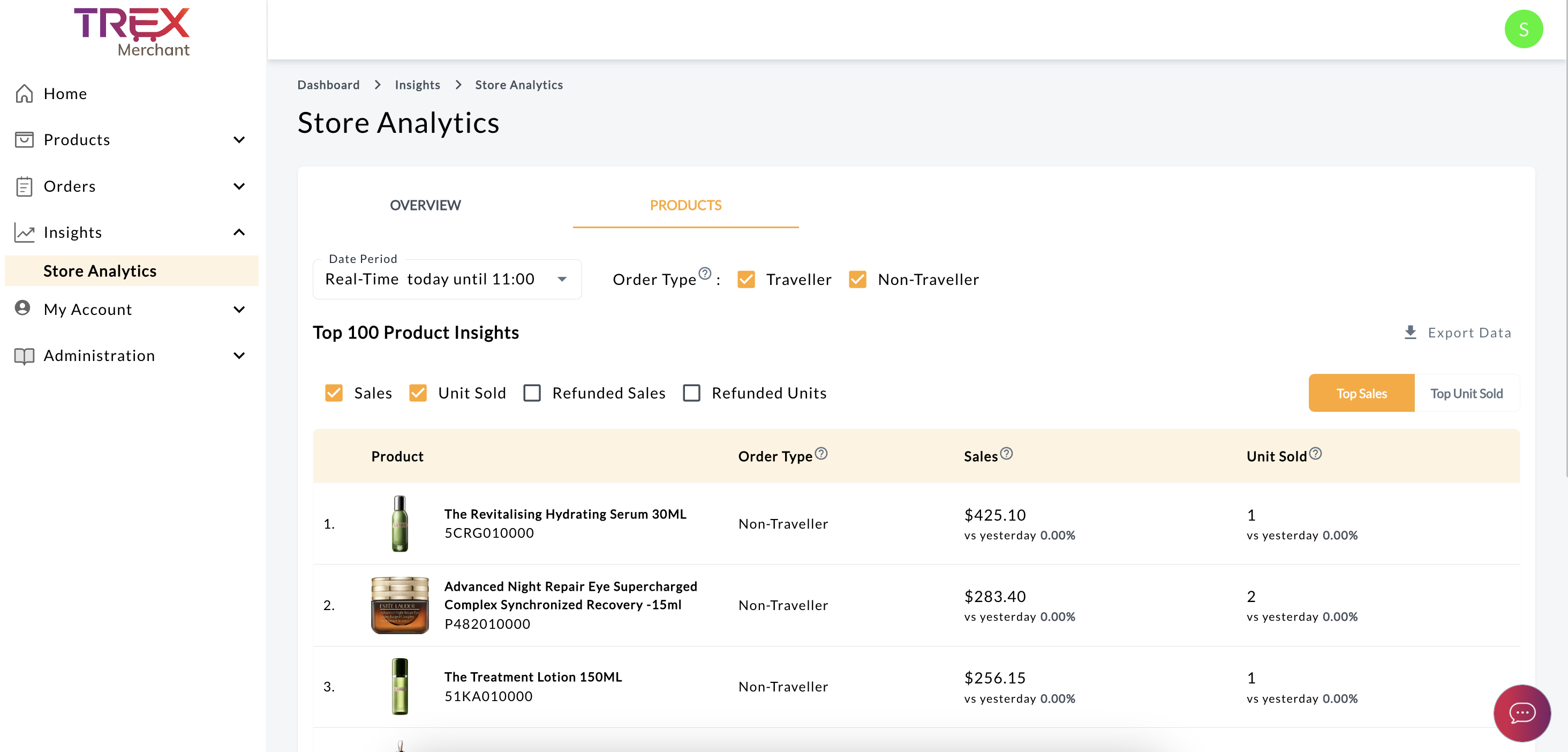Click product code P482010000
The width and height of the screenshot is (1568, 752).
click(487, 624)
